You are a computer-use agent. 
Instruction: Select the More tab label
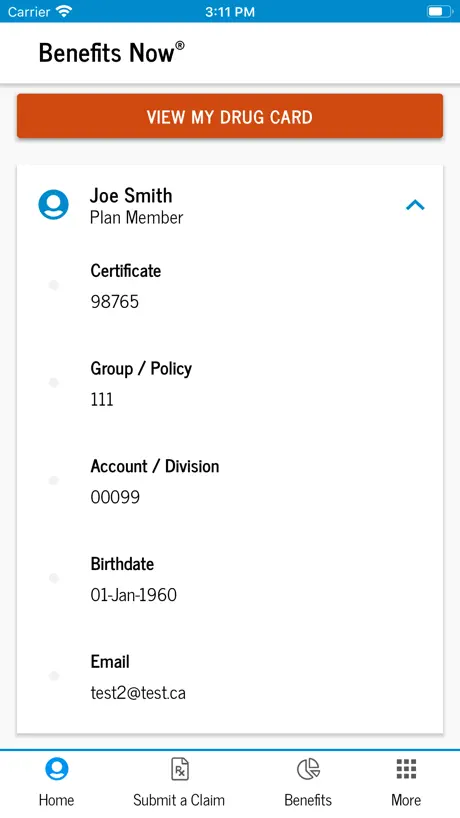coord(406,800)
